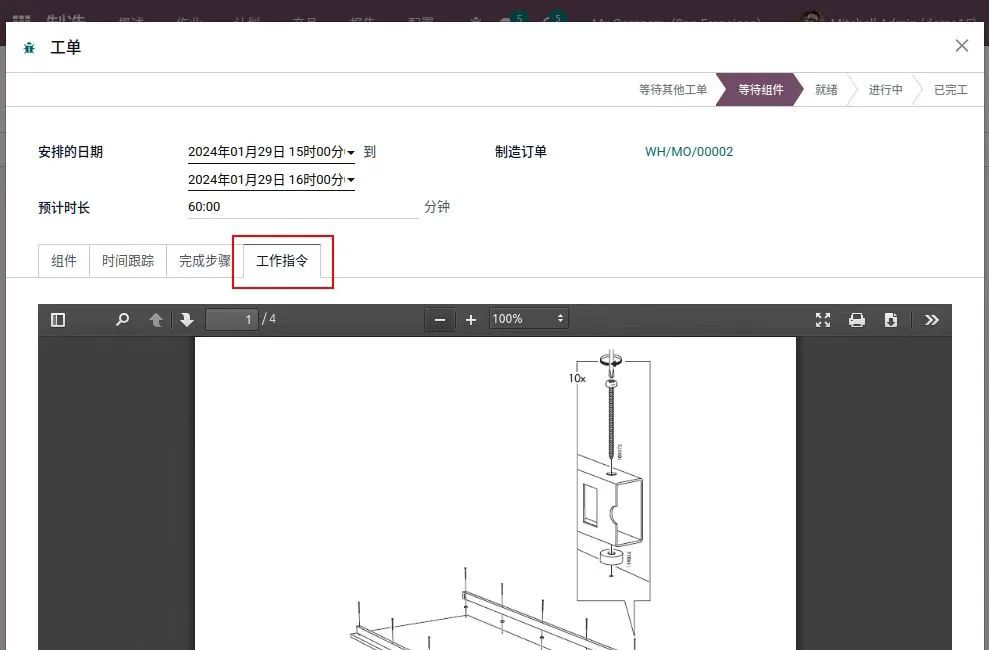
Task: Open the 100% zoom level dropdown
Action: pyautogui.click(x=528, y=319)
